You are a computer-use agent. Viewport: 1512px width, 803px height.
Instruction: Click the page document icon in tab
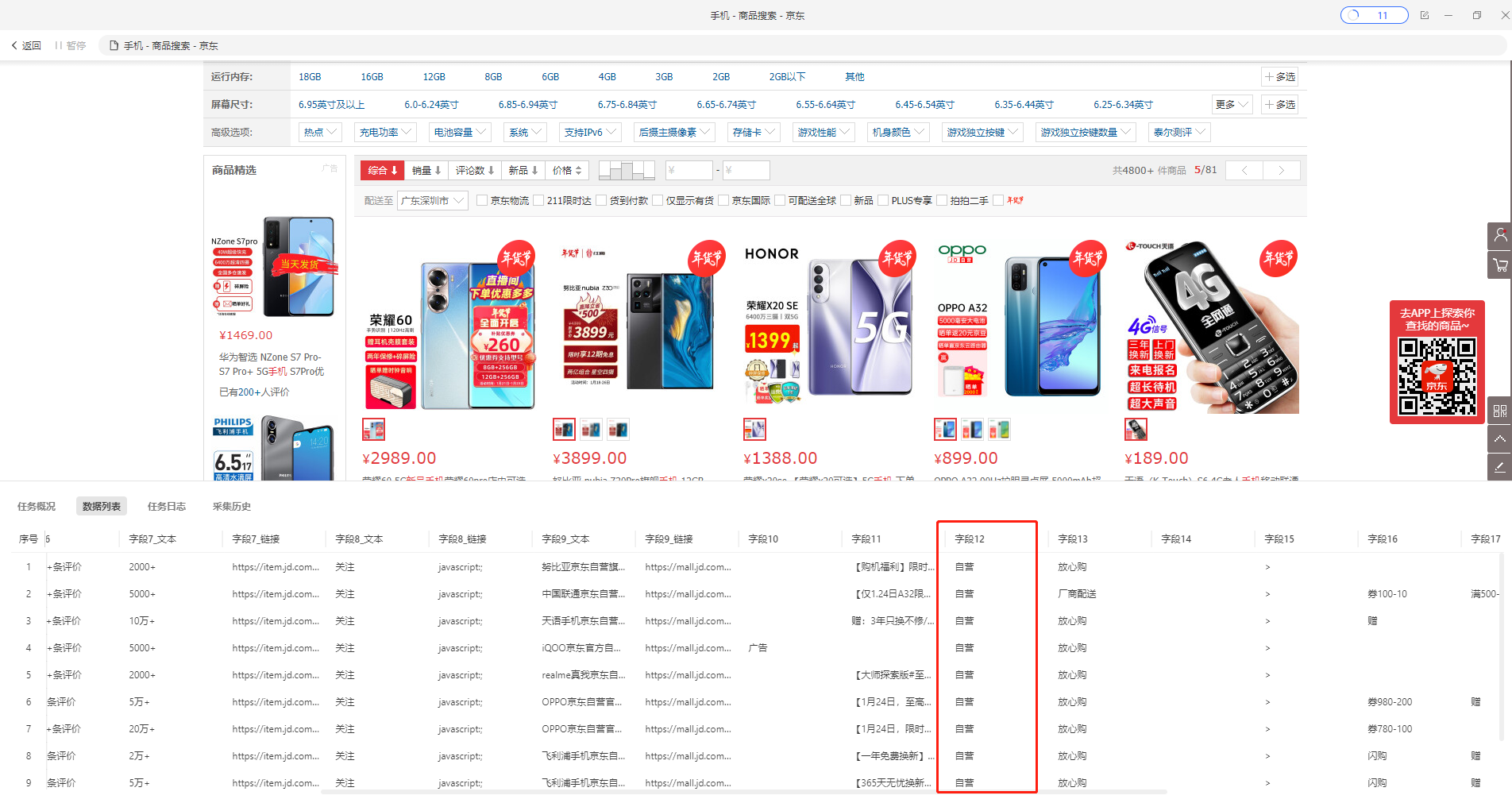[x=114, y=46]
